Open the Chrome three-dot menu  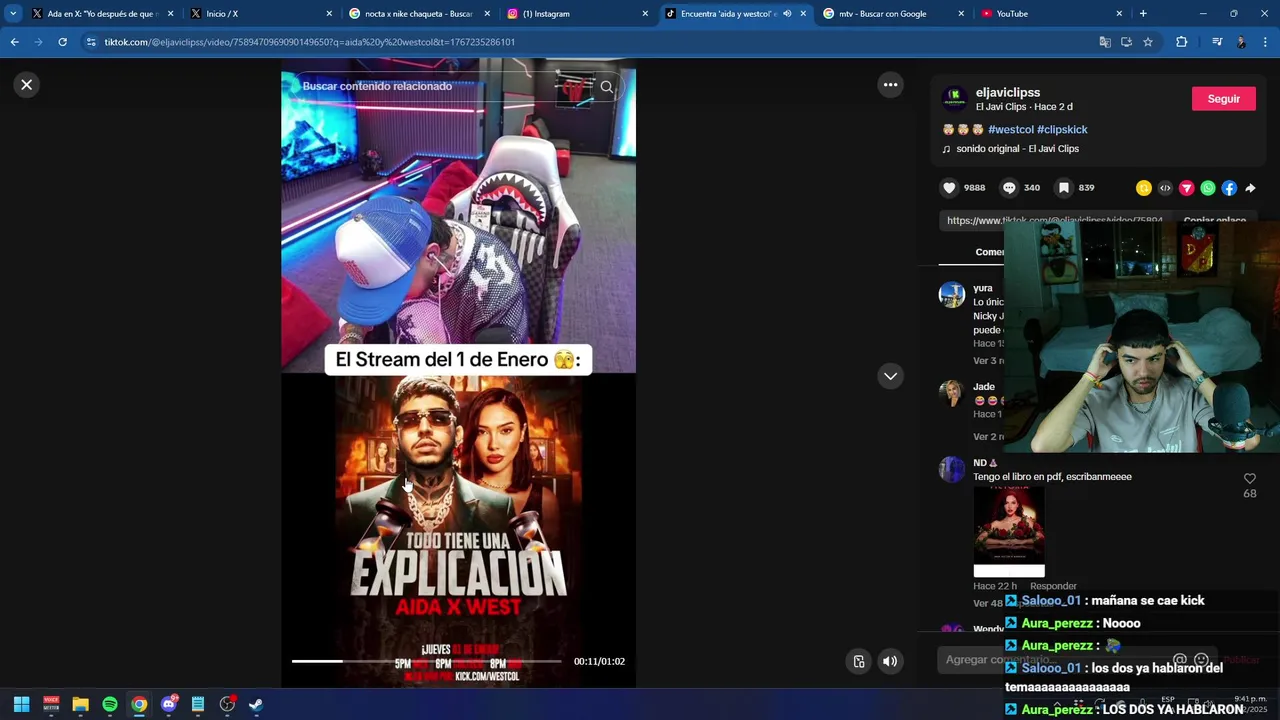tap(1266, 42)
